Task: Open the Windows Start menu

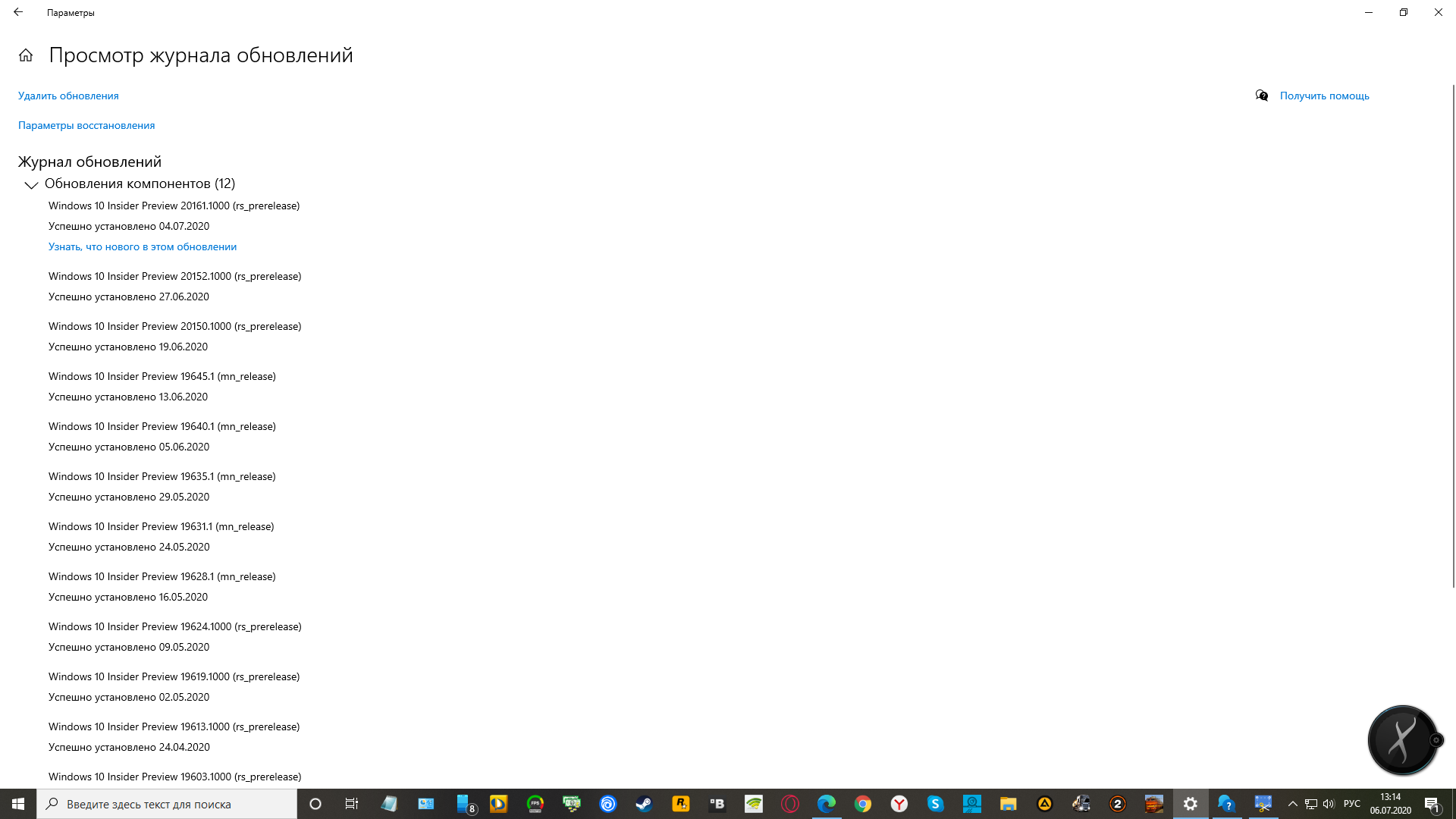Action: [x=18, y=804]
